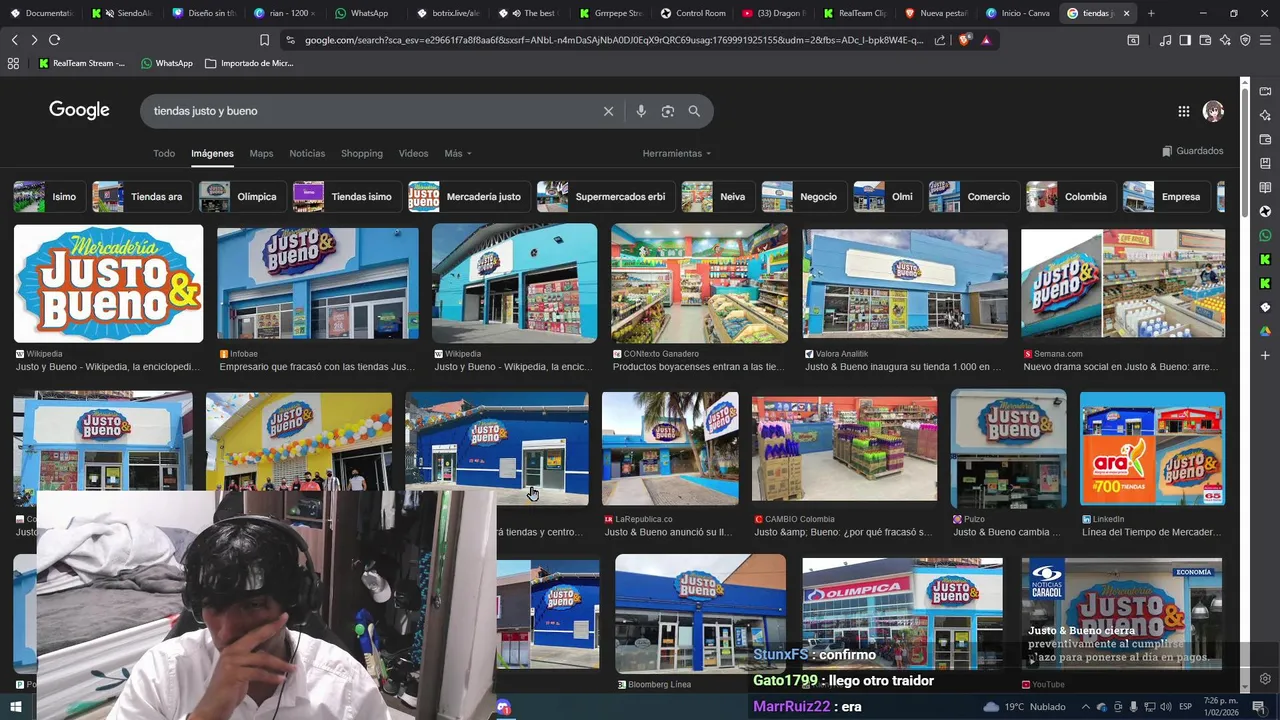Open Infobae storefront image result
This screenshot has width=1280, height=720.
point(318,284)
